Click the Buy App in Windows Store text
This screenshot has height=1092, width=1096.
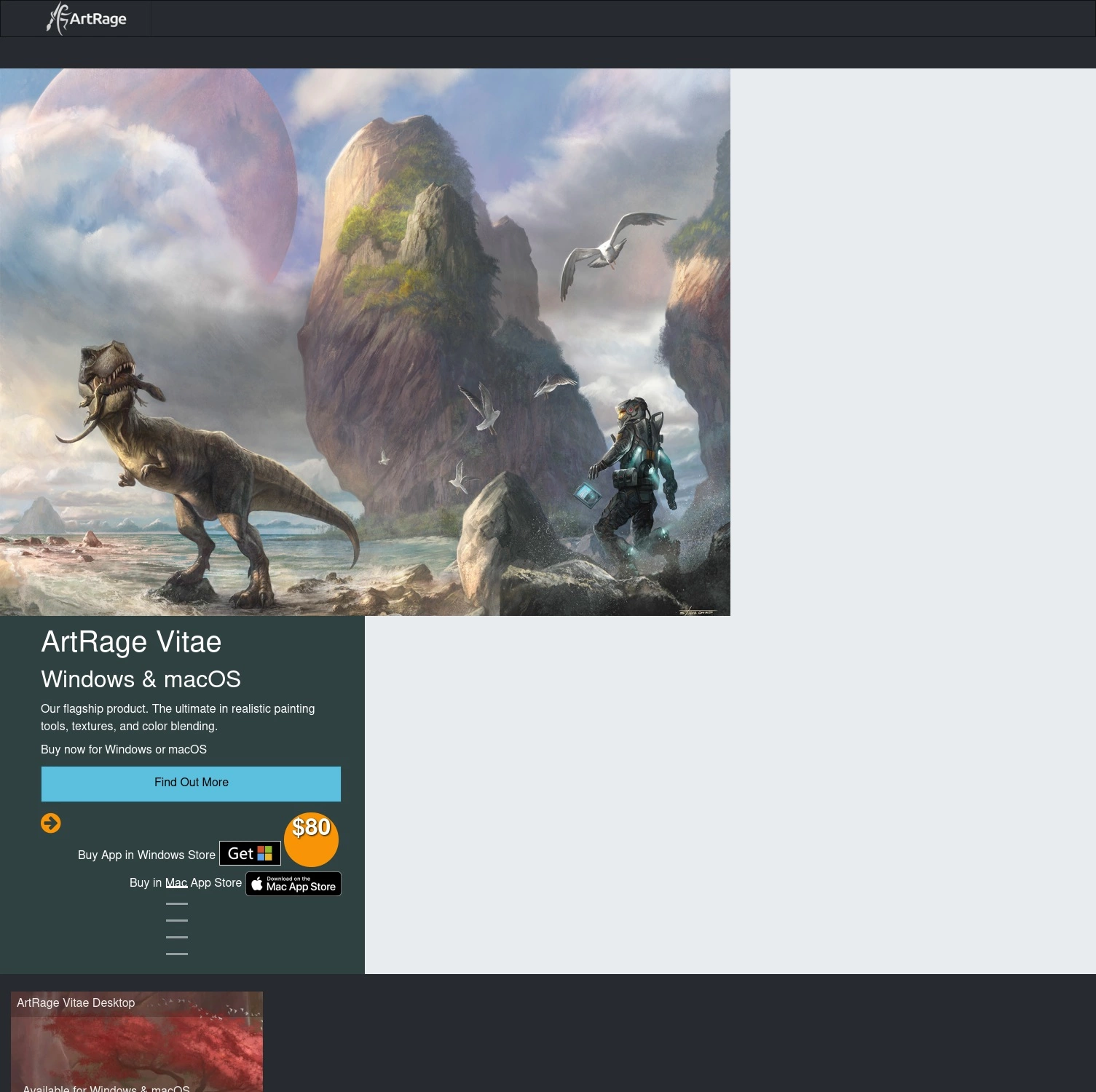point(146,855)
